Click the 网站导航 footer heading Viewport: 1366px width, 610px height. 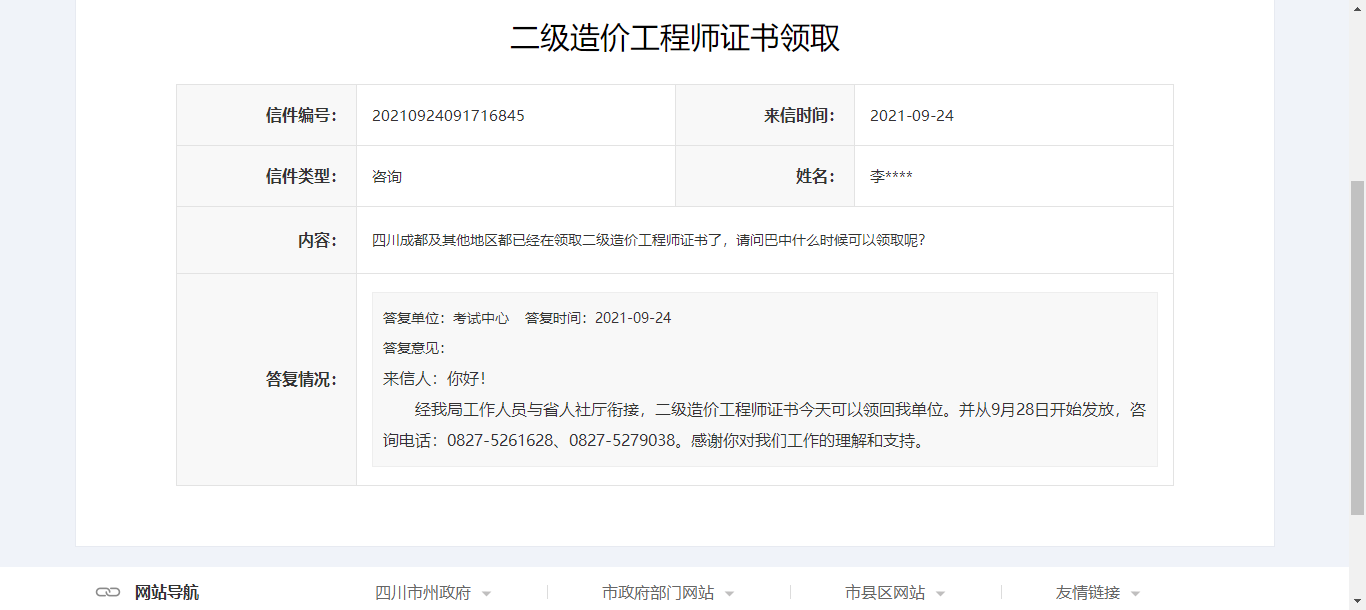pyautogui.click(x=166, y=593)
